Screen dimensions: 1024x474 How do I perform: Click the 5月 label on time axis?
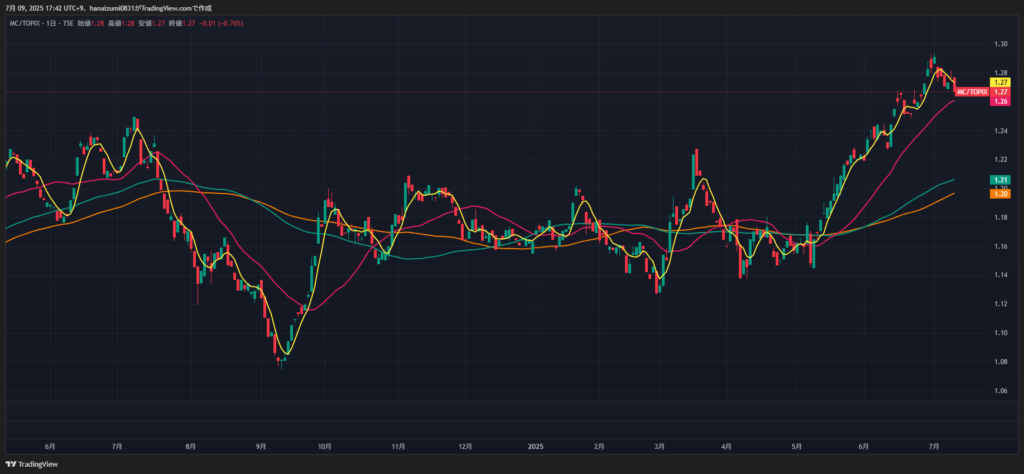796,447
